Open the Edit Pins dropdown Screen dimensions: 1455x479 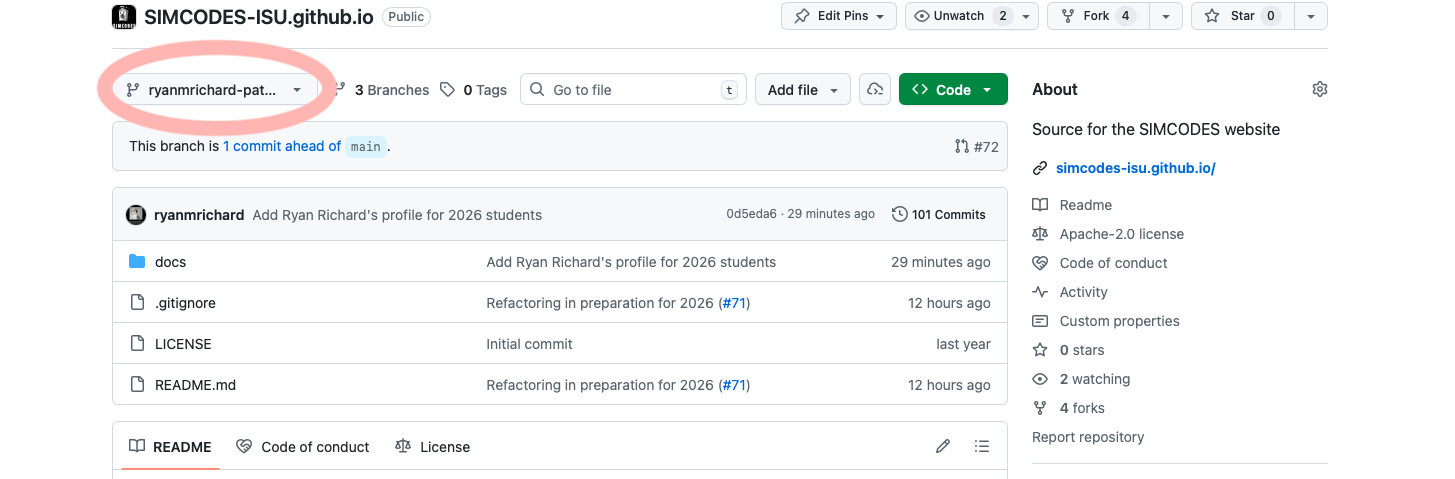[x=838, y=16]
